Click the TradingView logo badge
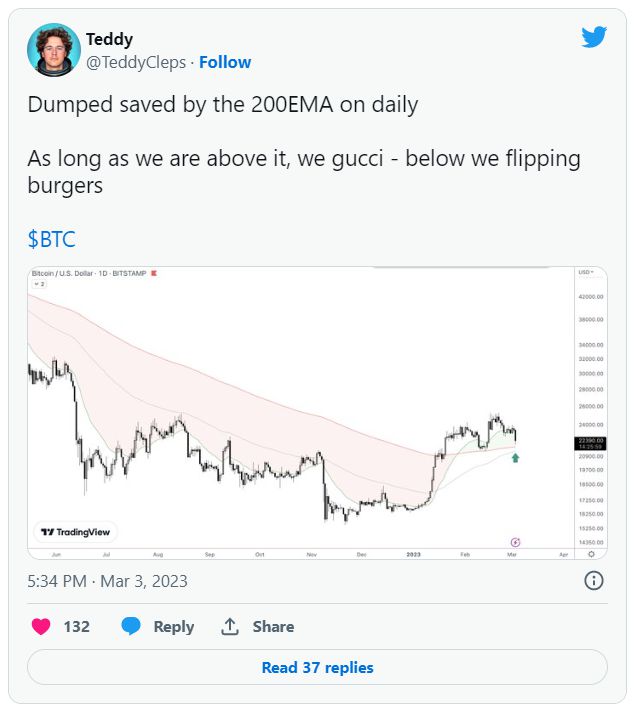The image size is (637, 717). (75, 532)
